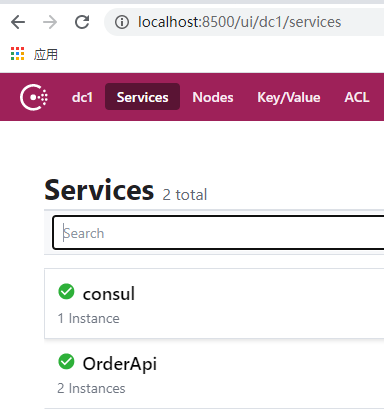Click the '2 Instances' text under OrderApi
This screenshot has width=384, height=419.
tap(91, 388)
